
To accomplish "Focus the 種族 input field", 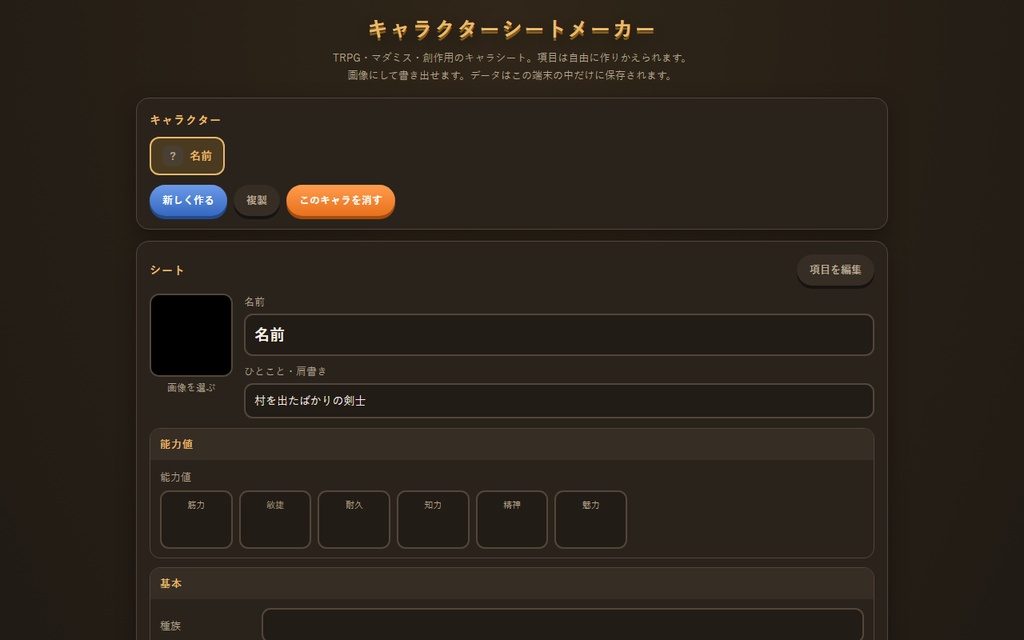I will tap(562, 625).
